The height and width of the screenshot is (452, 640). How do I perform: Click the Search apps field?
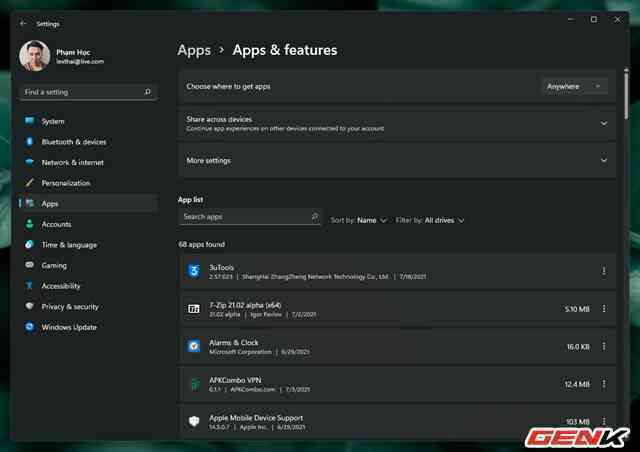[249, 217]
